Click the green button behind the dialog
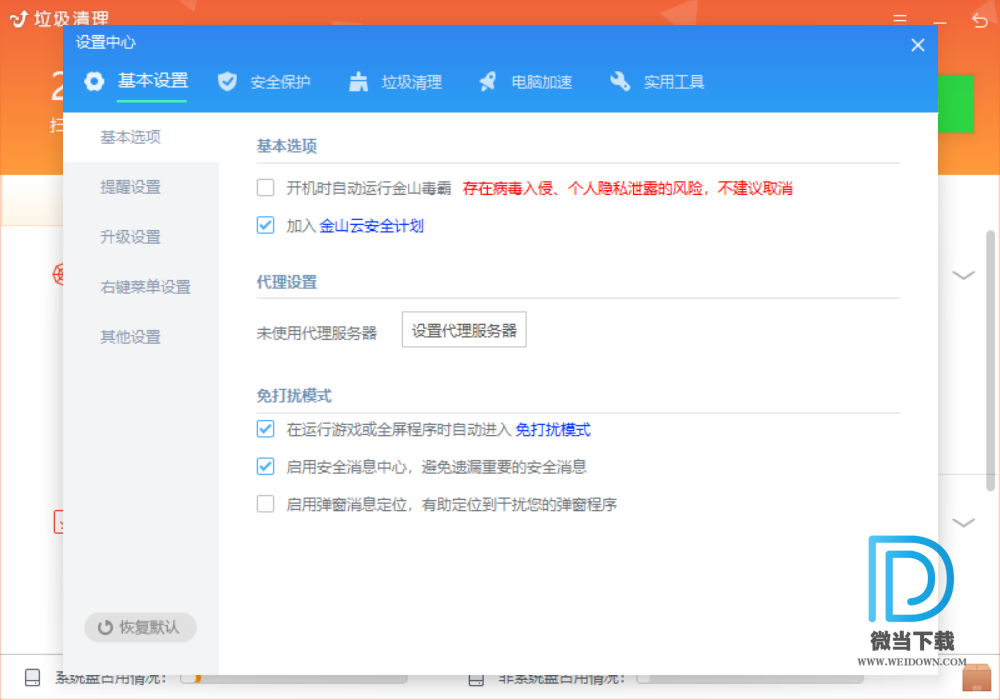 pos(955,103)
